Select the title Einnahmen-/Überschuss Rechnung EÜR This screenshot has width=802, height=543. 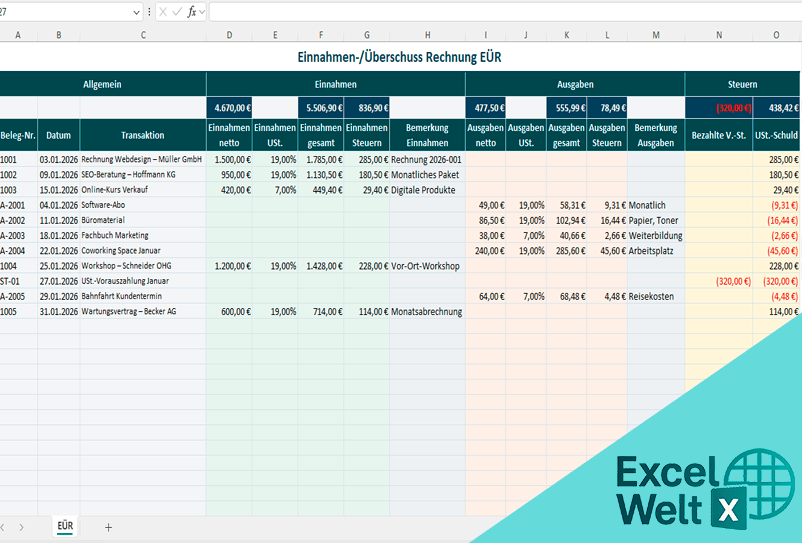(400, 57)
